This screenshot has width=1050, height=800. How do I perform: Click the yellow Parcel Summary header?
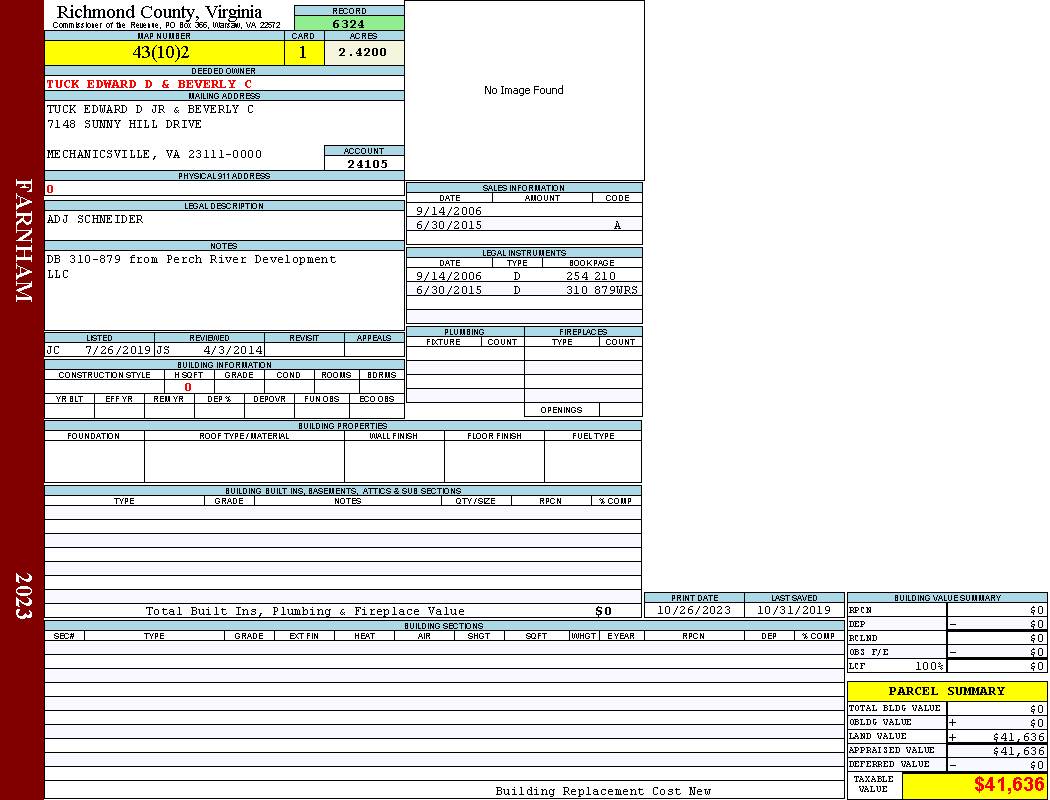click(x=946, y=691)
